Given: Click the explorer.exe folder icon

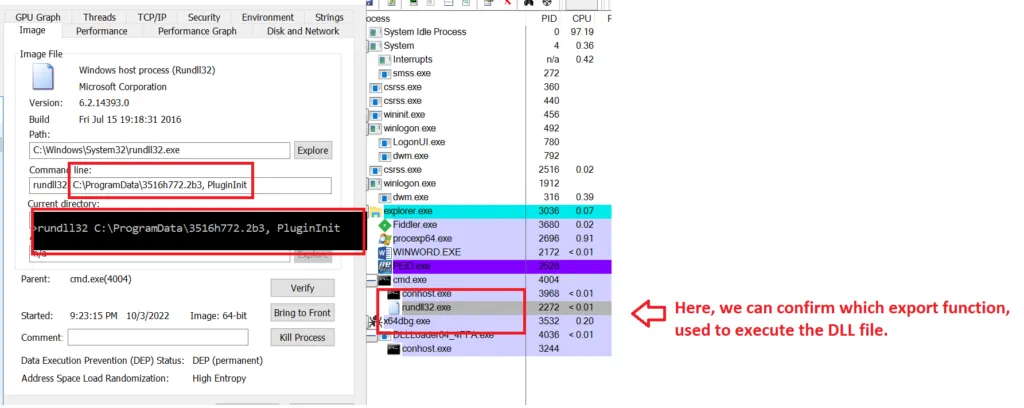Looking at the screenshot, I should point(376,212).
